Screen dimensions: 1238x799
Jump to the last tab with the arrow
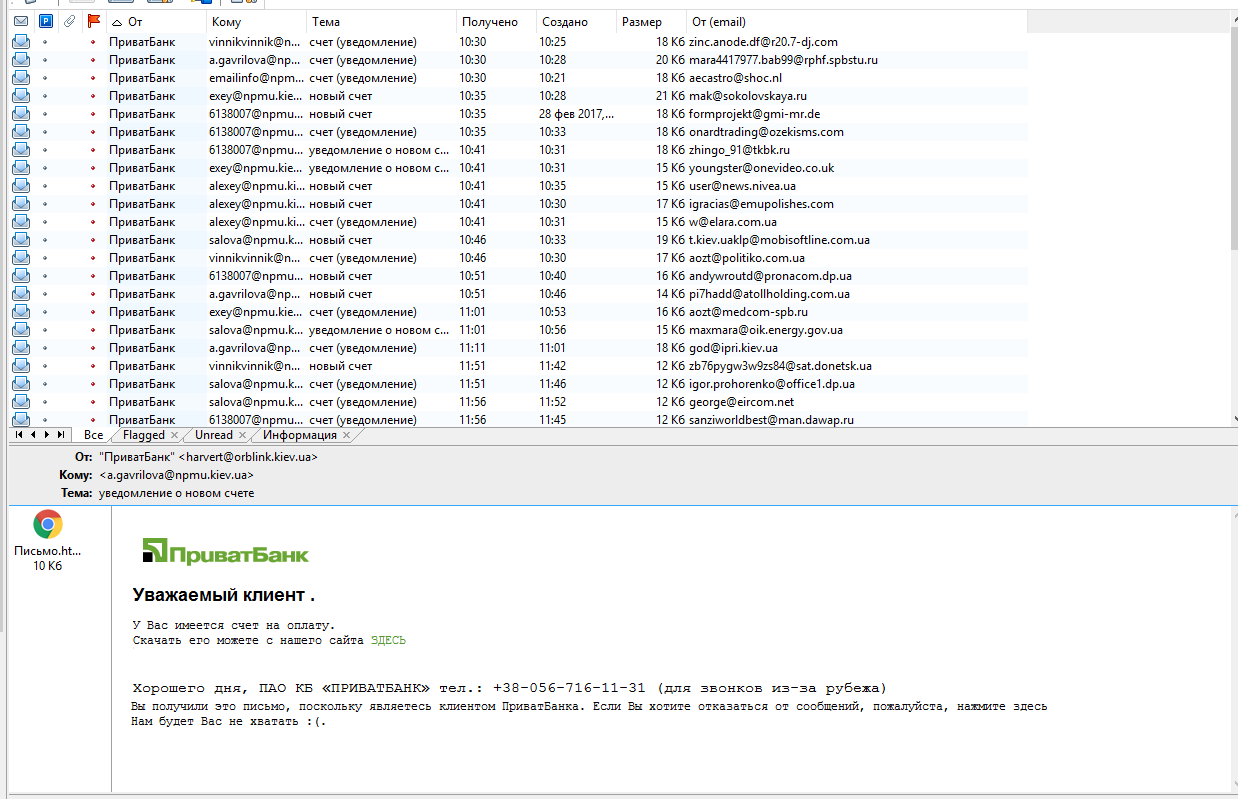pos(61,435)
